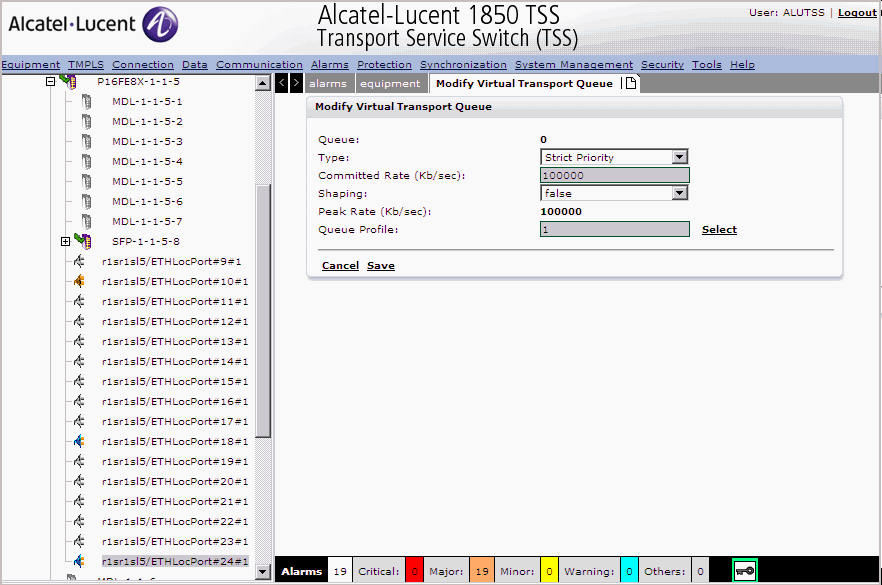The width and height of the screenshot is (882, 585).
Task: Click the module icon beside MDL-1-1-5-3
Action: (86, 142)
